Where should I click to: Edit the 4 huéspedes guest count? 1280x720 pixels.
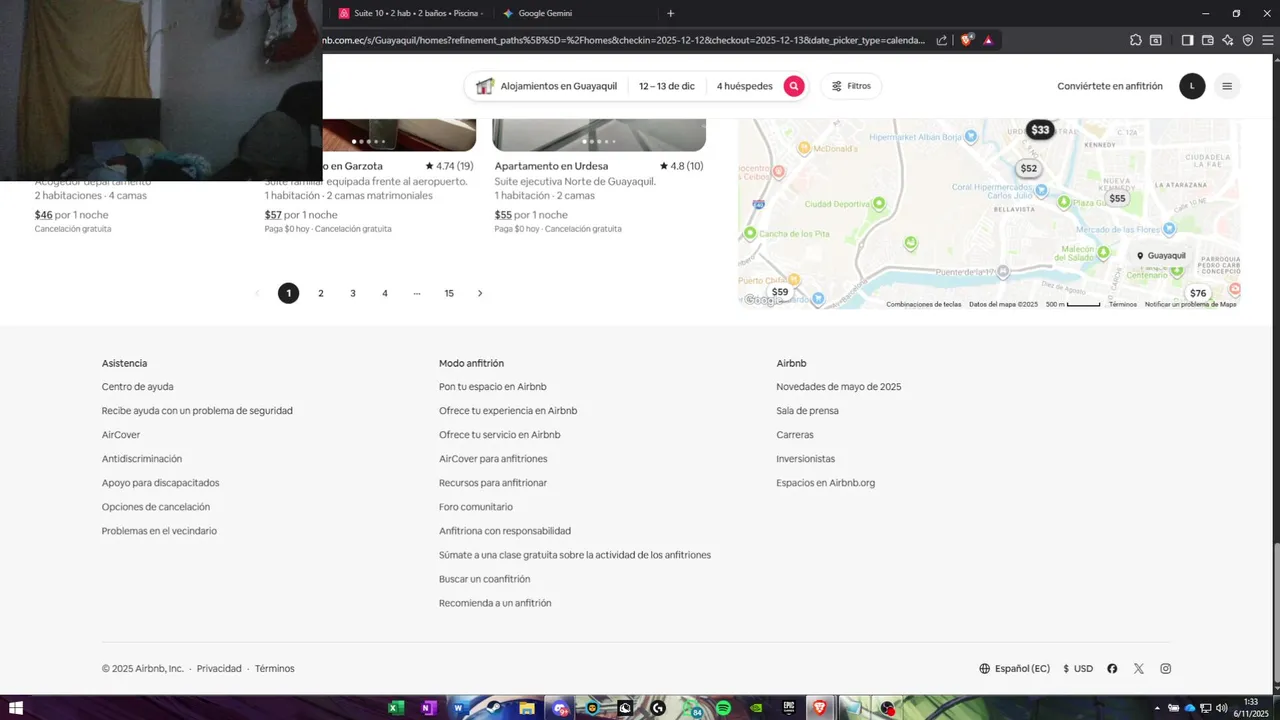(744, 86)
